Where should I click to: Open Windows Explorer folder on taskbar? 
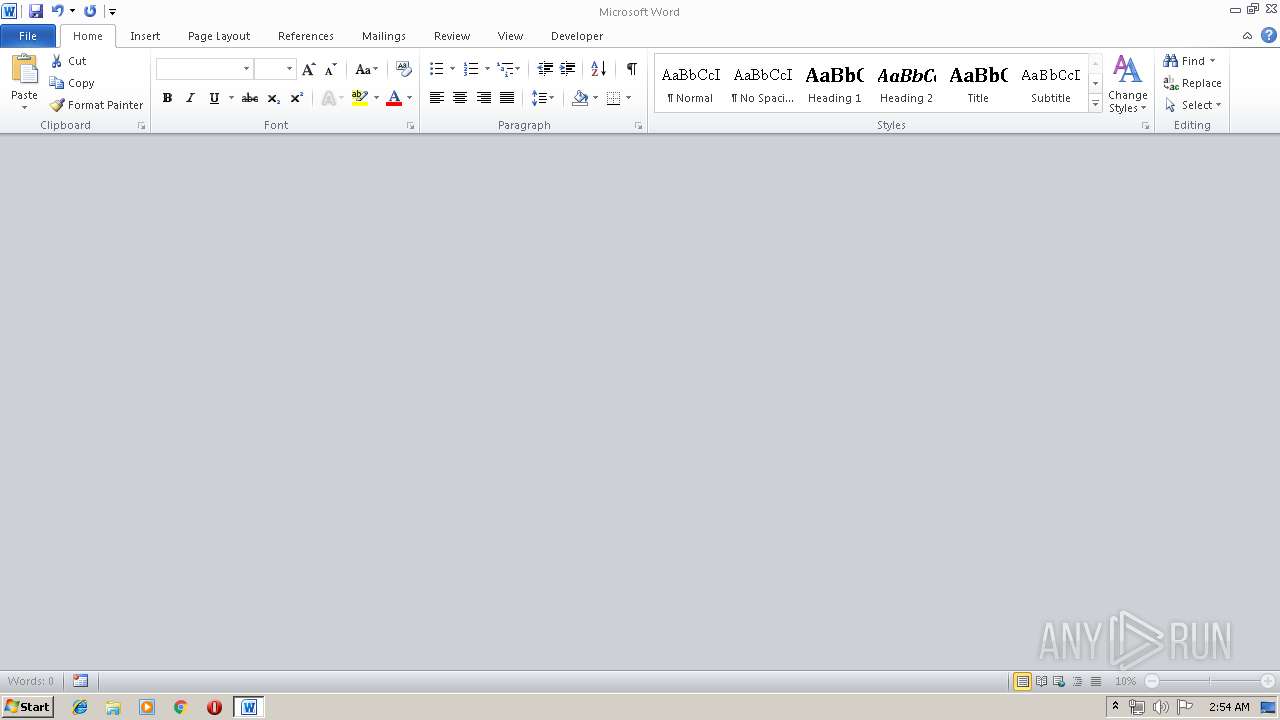113,707
